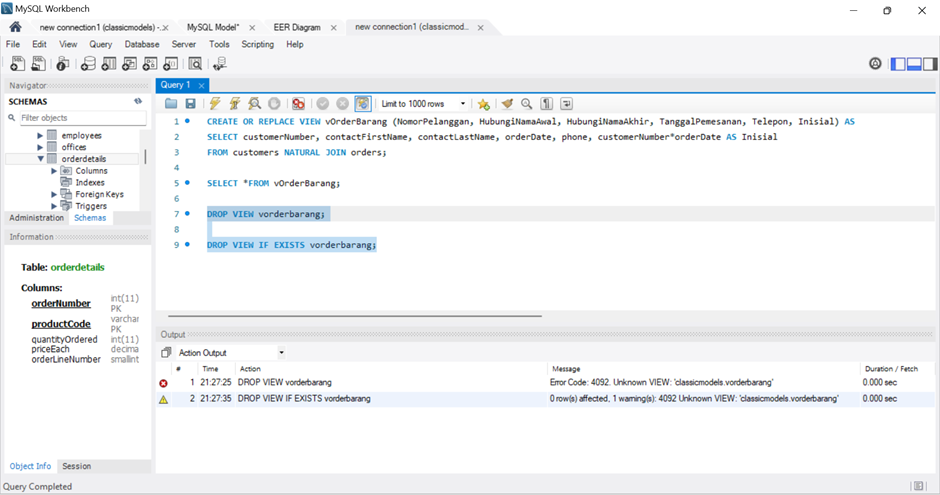Execute the selected SQL statements
The height and width of the screenshot is (495, 940).
pos(215,104)
